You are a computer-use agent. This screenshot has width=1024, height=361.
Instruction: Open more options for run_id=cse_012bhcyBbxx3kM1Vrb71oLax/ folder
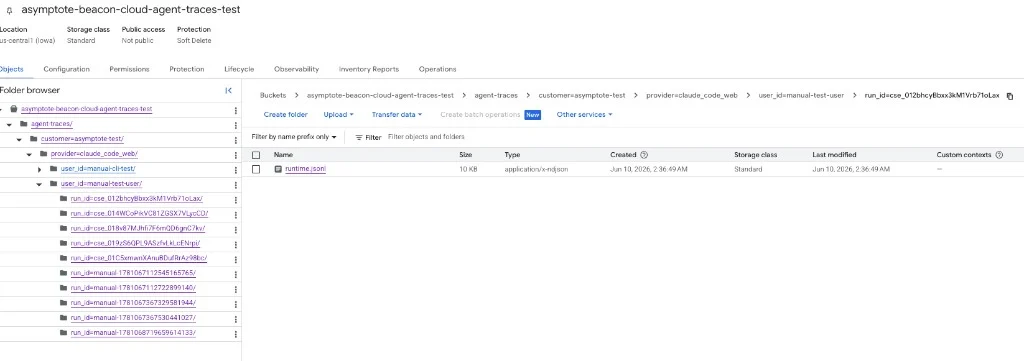[x=236, y=199]
